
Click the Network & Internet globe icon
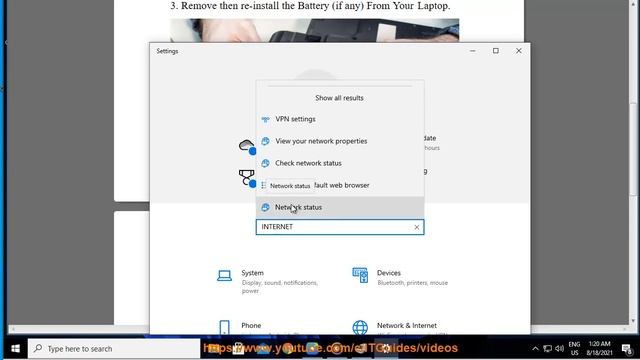pyautogui.click(x=360, y=327)
